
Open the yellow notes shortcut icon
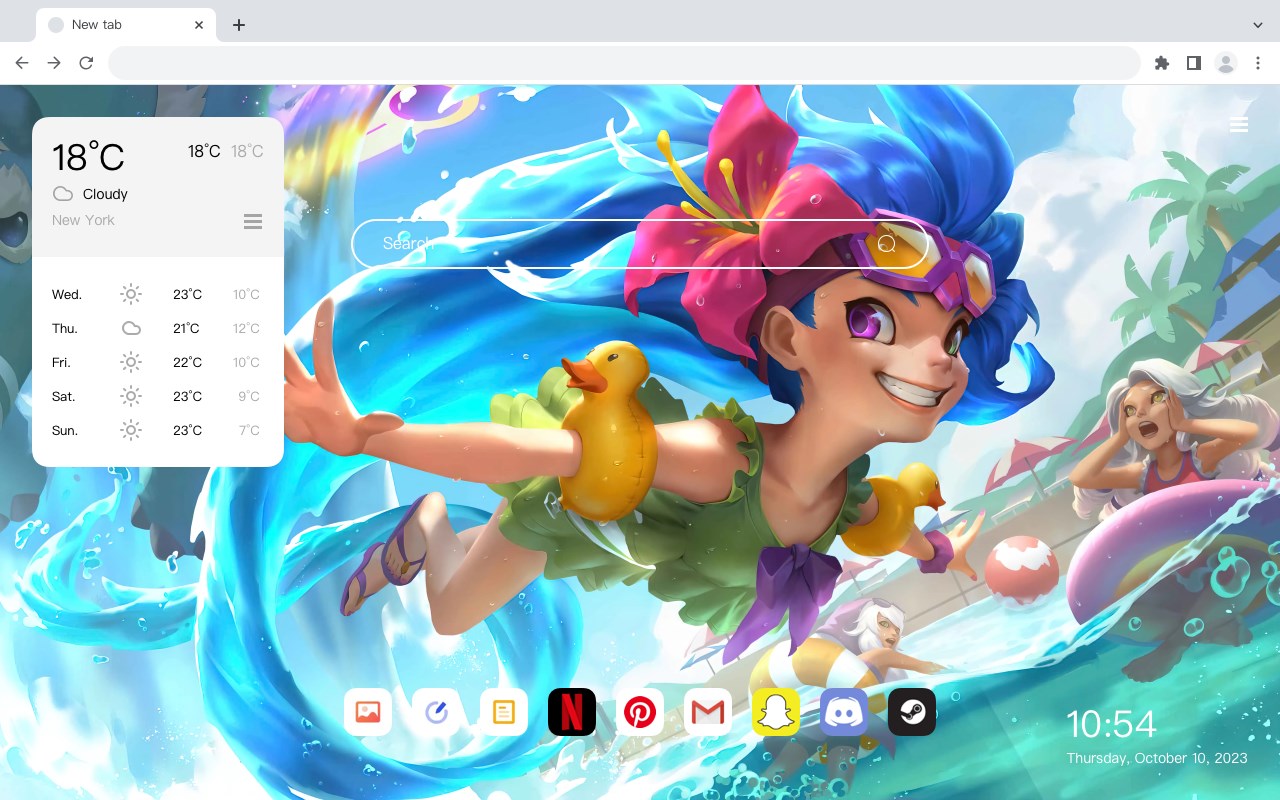504,712
